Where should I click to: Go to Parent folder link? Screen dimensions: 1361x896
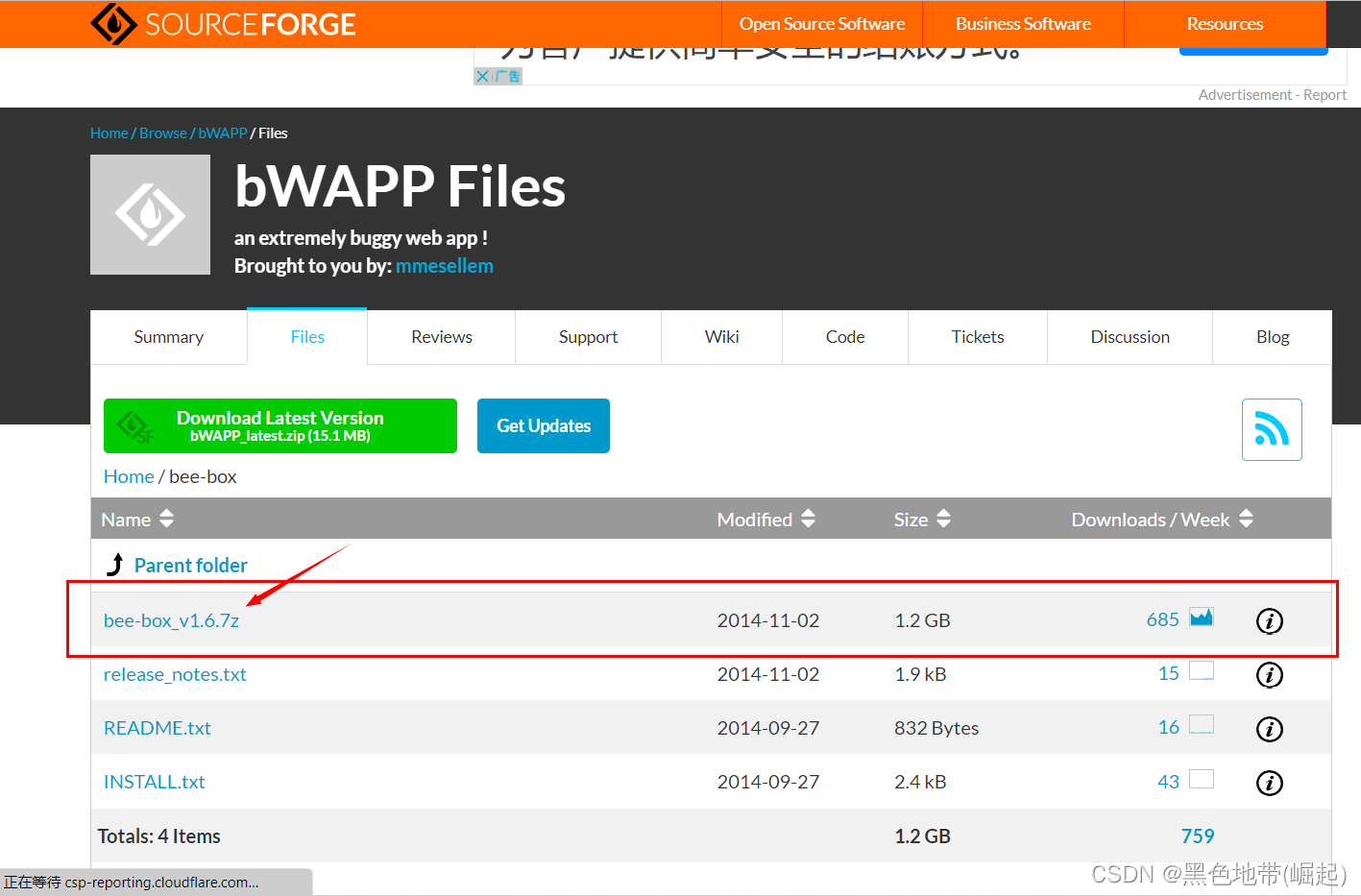[x=191, y=565]
